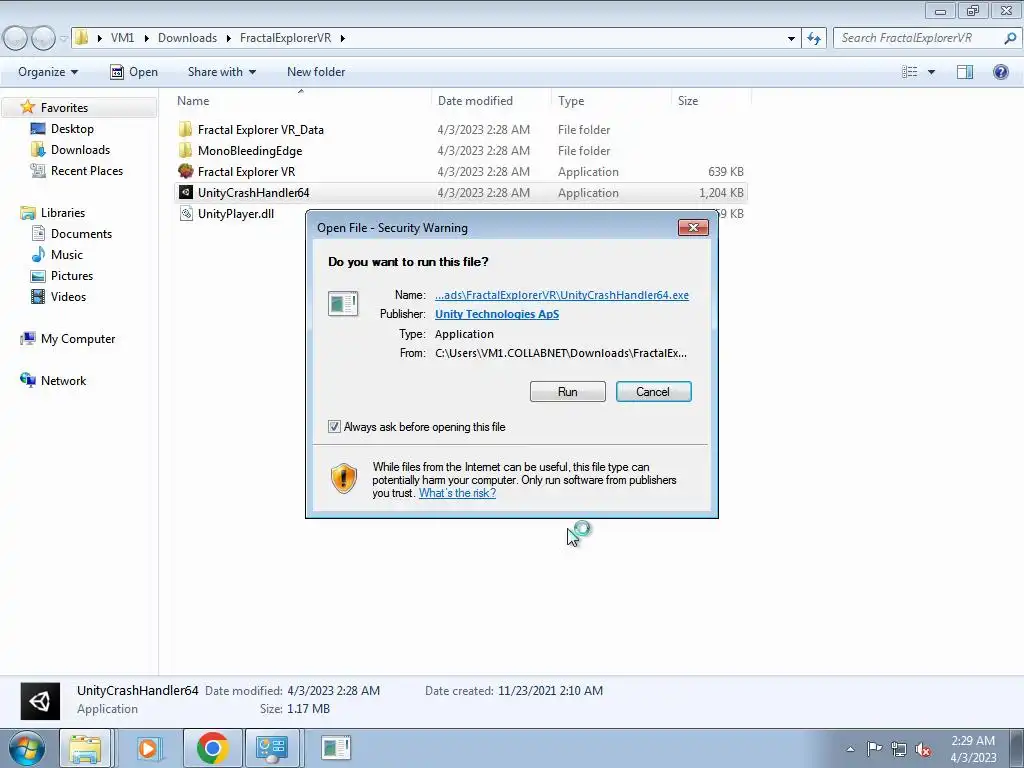This screenshot has height=768, width=1024.
Task: Click Downloads in the address breadcrumb
Action: pyautogui.click(x=187, y=38)
